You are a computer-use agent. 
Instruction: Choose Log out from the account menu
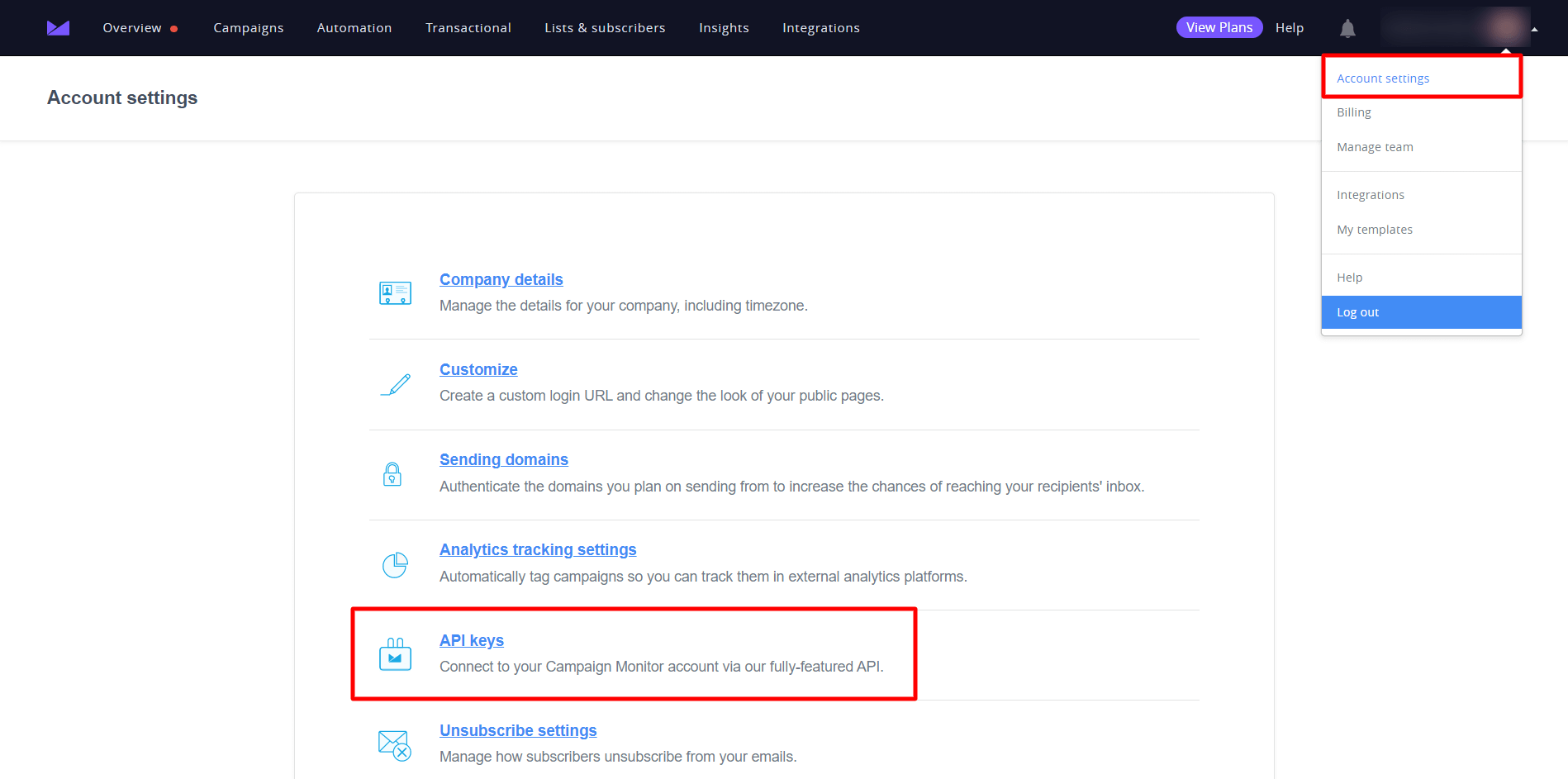click(x=1357, y=311)
